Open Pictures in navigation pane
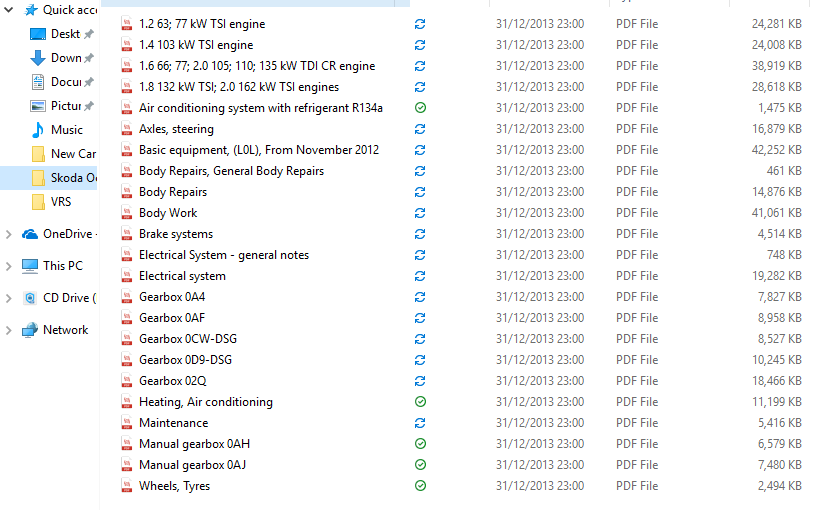This screenshot has height=510, width=824. tap(66, 106)
